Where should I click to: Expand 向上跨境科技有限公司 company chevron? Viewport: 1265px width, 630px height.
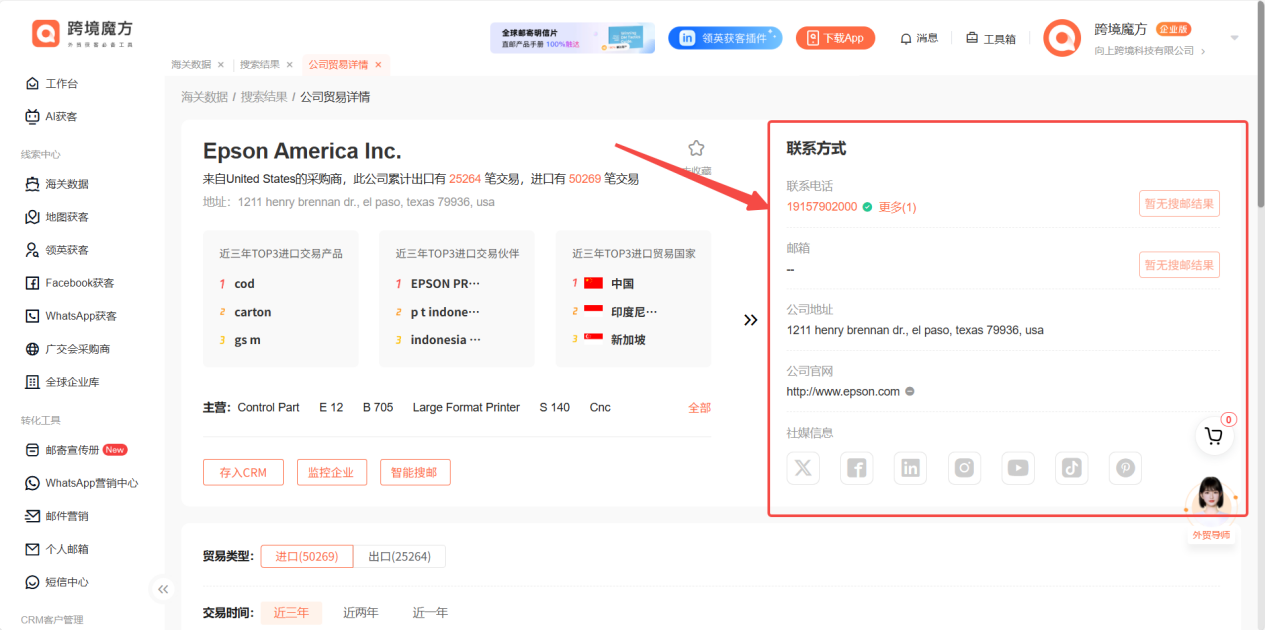pos(1203,51)
